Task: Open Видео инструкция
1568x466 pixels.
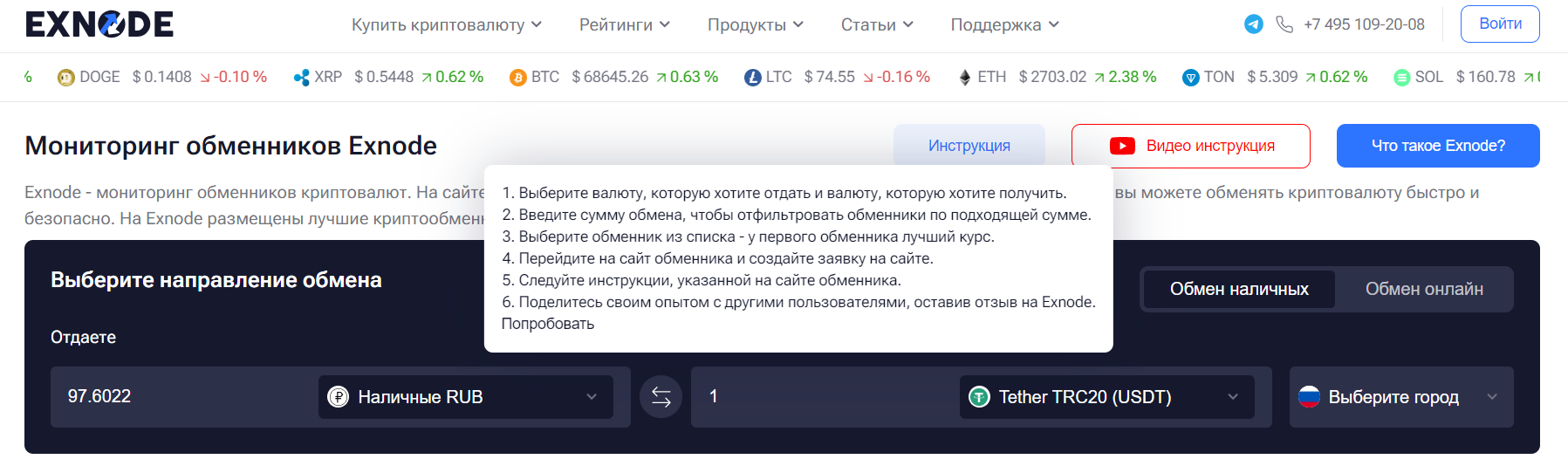Action: (x=1191, y=146)
